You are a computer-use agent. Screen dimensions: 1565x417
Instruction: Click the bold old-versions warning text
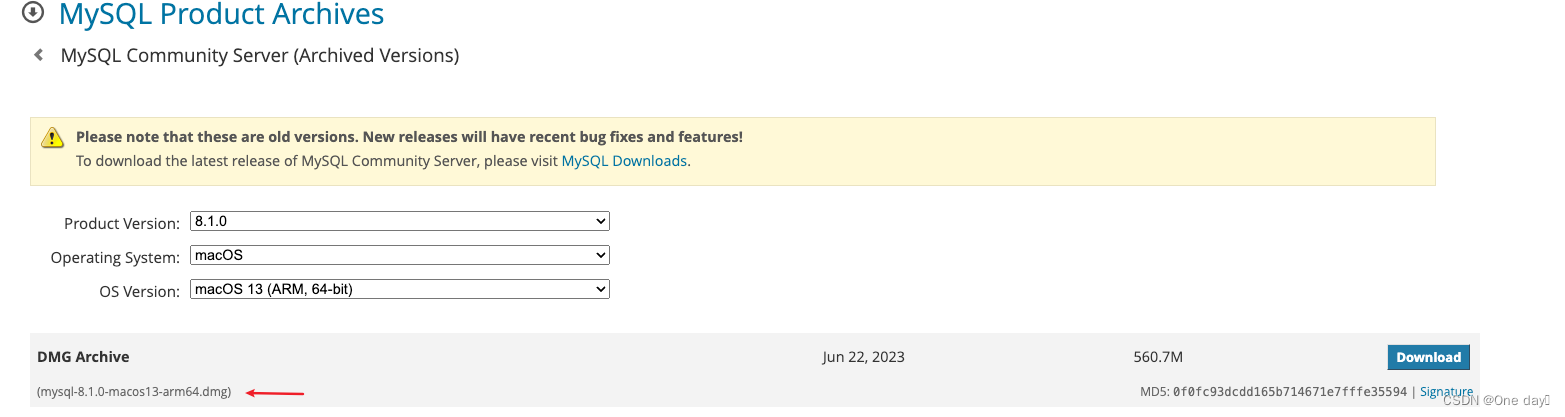point(409,137)
